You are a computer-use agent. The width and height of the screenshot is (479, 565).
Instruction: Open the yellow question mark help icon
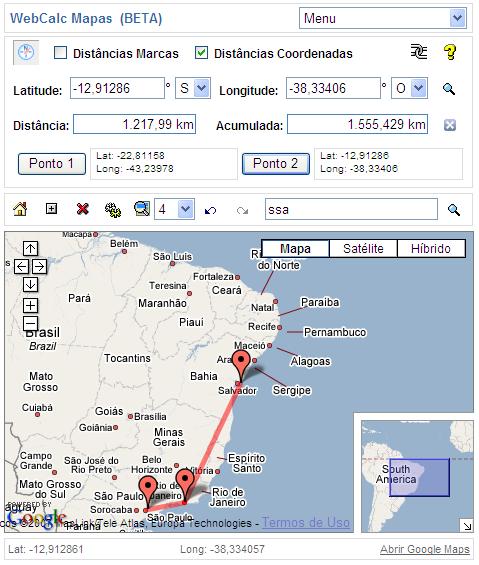(450, 52)
